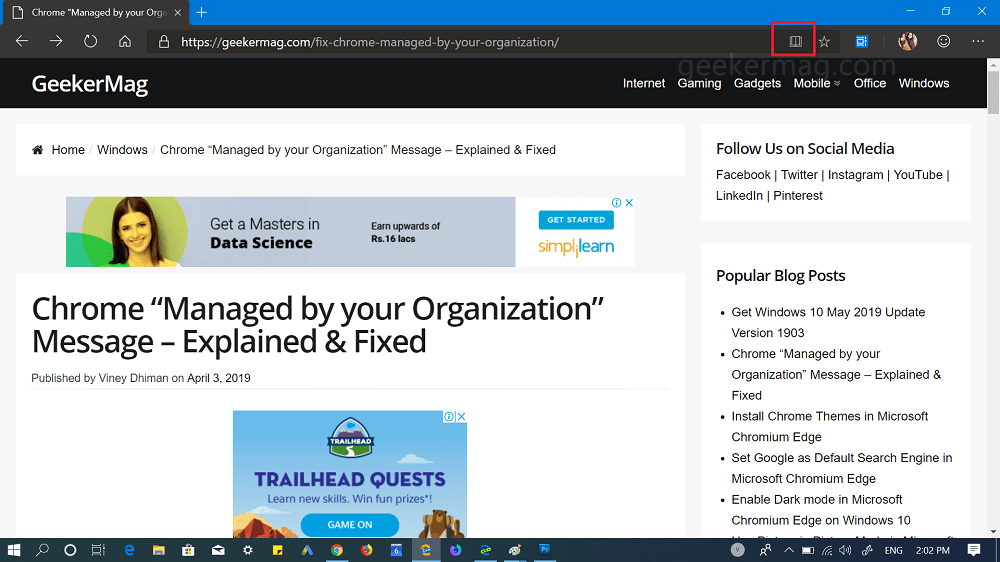Open Photoshop from taskbar
1000x562 pixels.
pos(544,549)
